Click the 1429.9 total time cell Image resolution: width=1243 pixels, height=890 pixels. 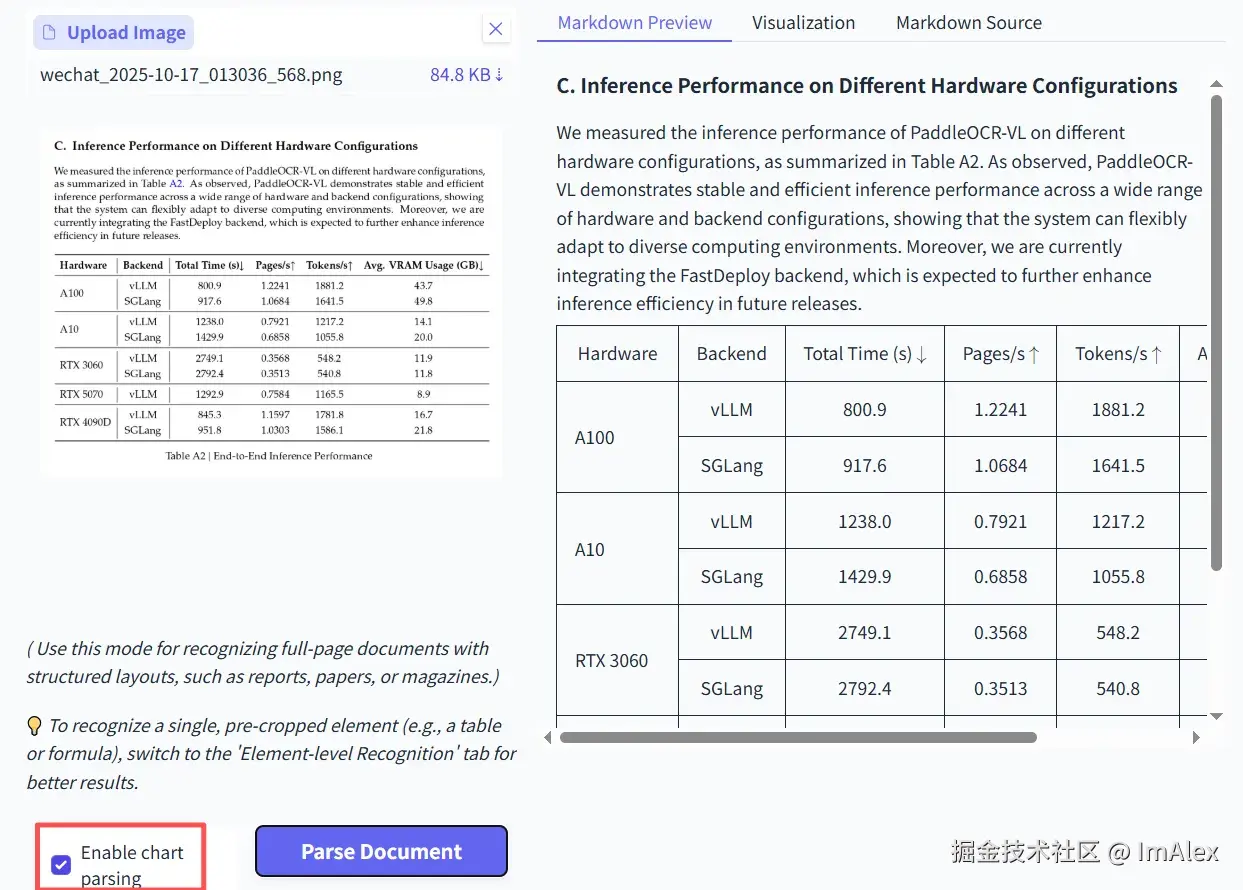point(865,577)
